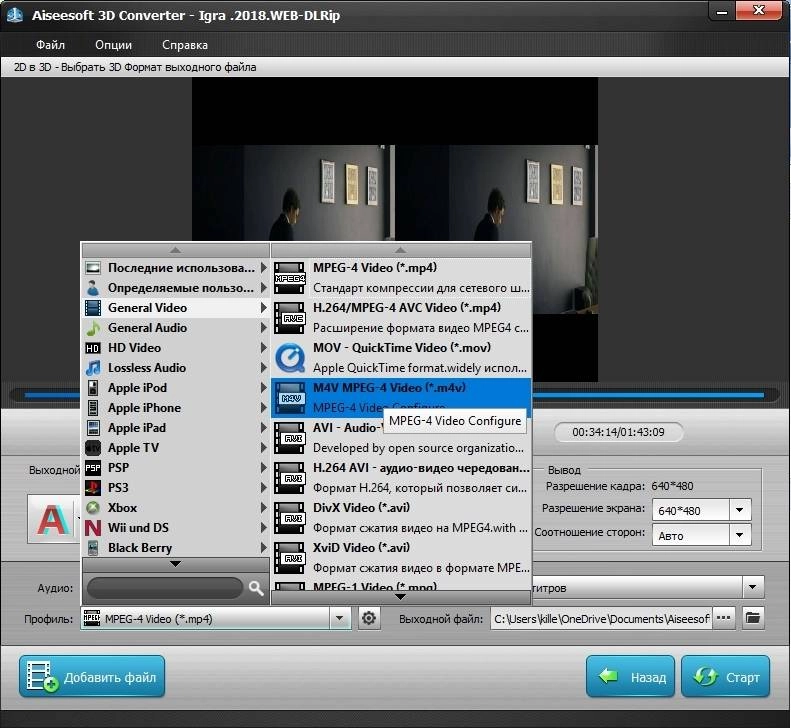Click the General Video film icon
Screen dimensions: 791x728
[x=93, y=308]
